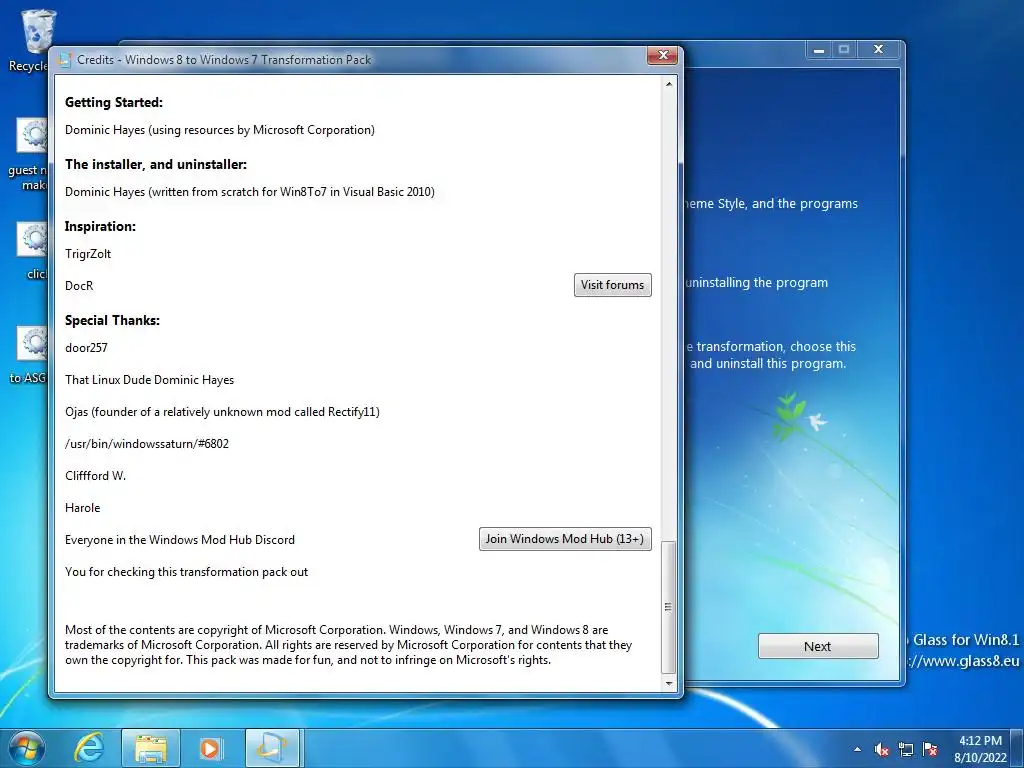Click 'That Linux Dude Dominic Hayes' line
This screenshot has width=1024, height=768.
click(150, 380)
